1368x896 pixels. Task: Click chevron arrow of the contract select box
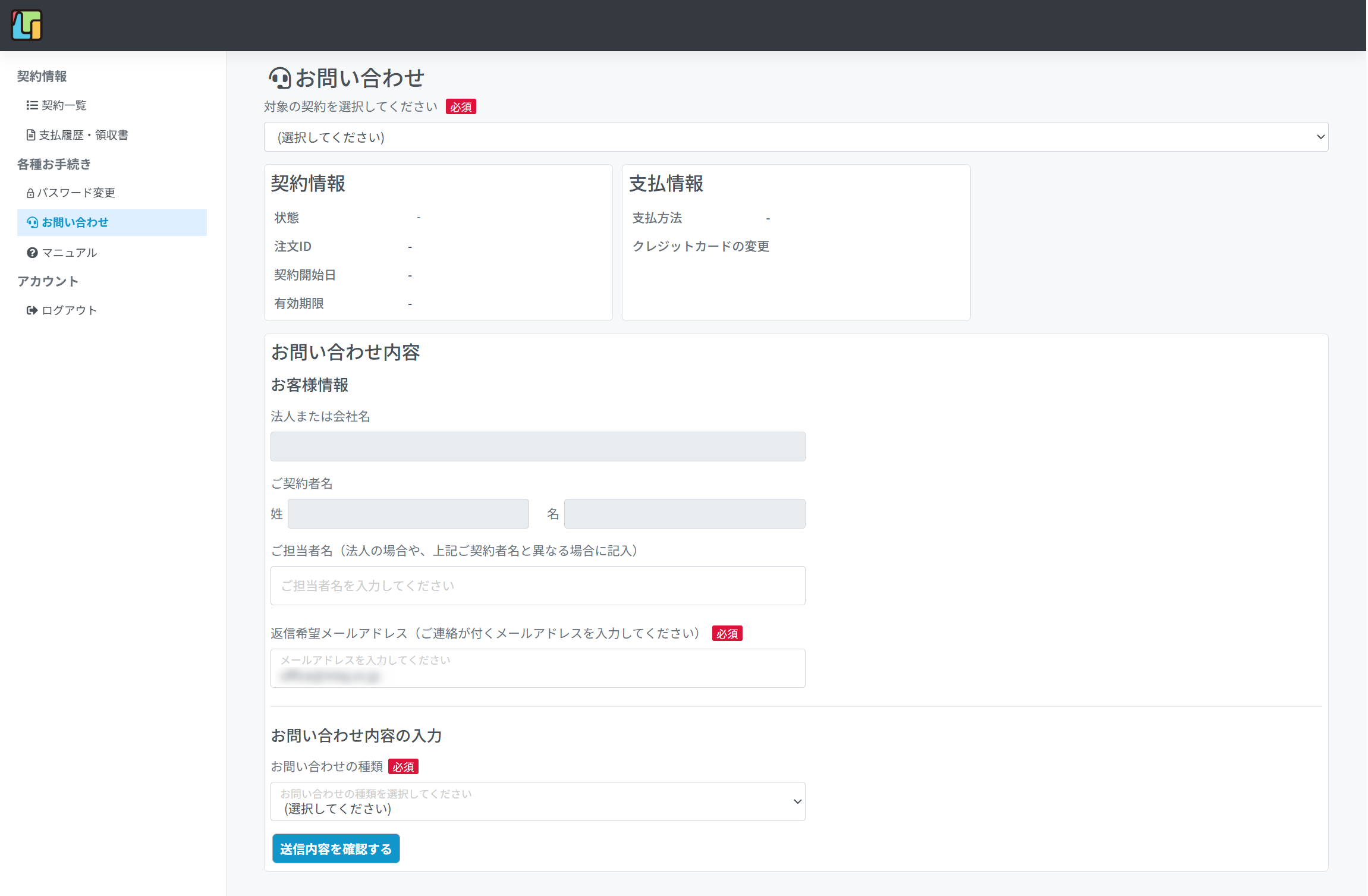1320,137
